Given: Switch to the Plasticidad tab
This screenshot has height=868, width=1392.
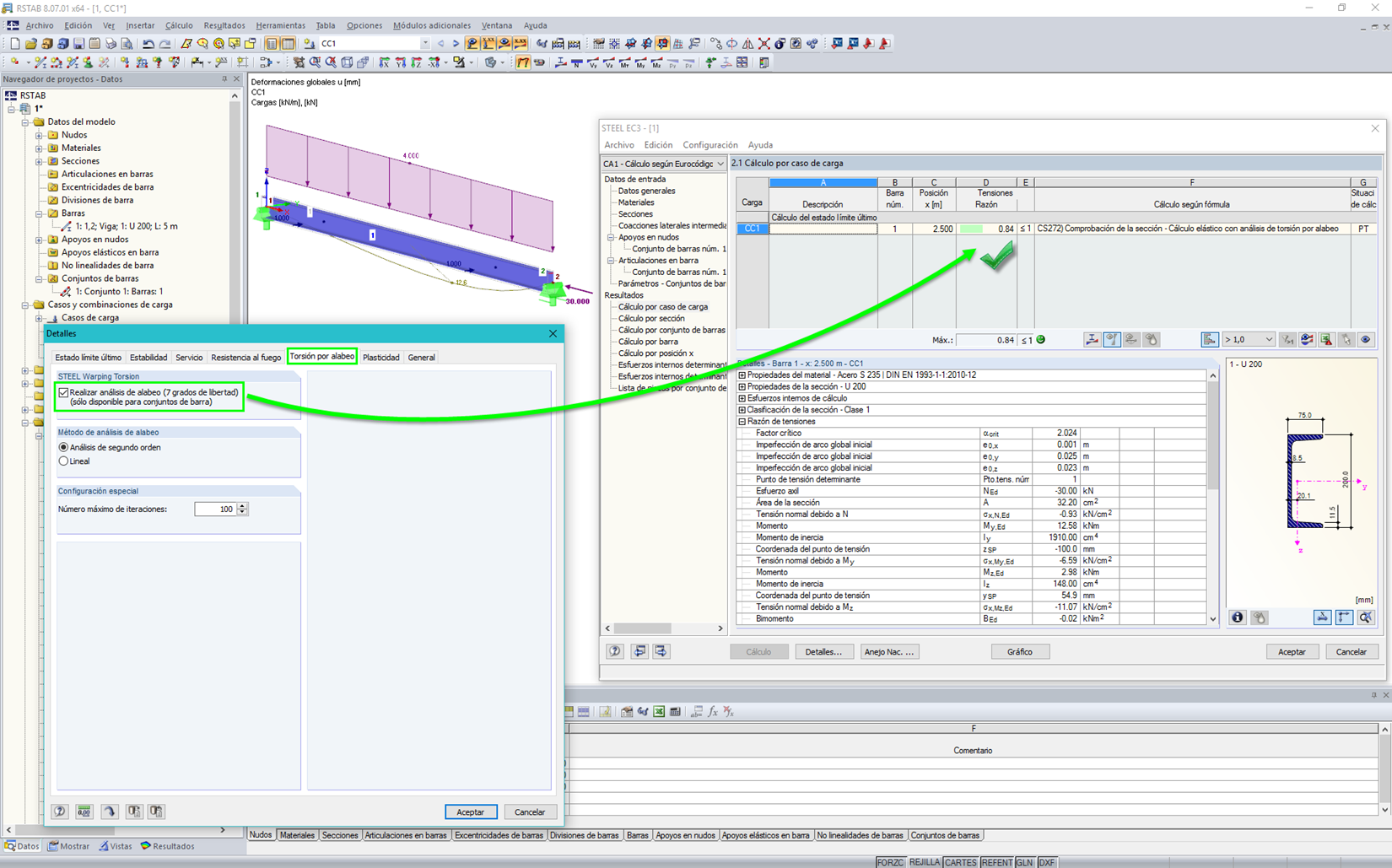Looking at the screenshot, I should point(381,358).
